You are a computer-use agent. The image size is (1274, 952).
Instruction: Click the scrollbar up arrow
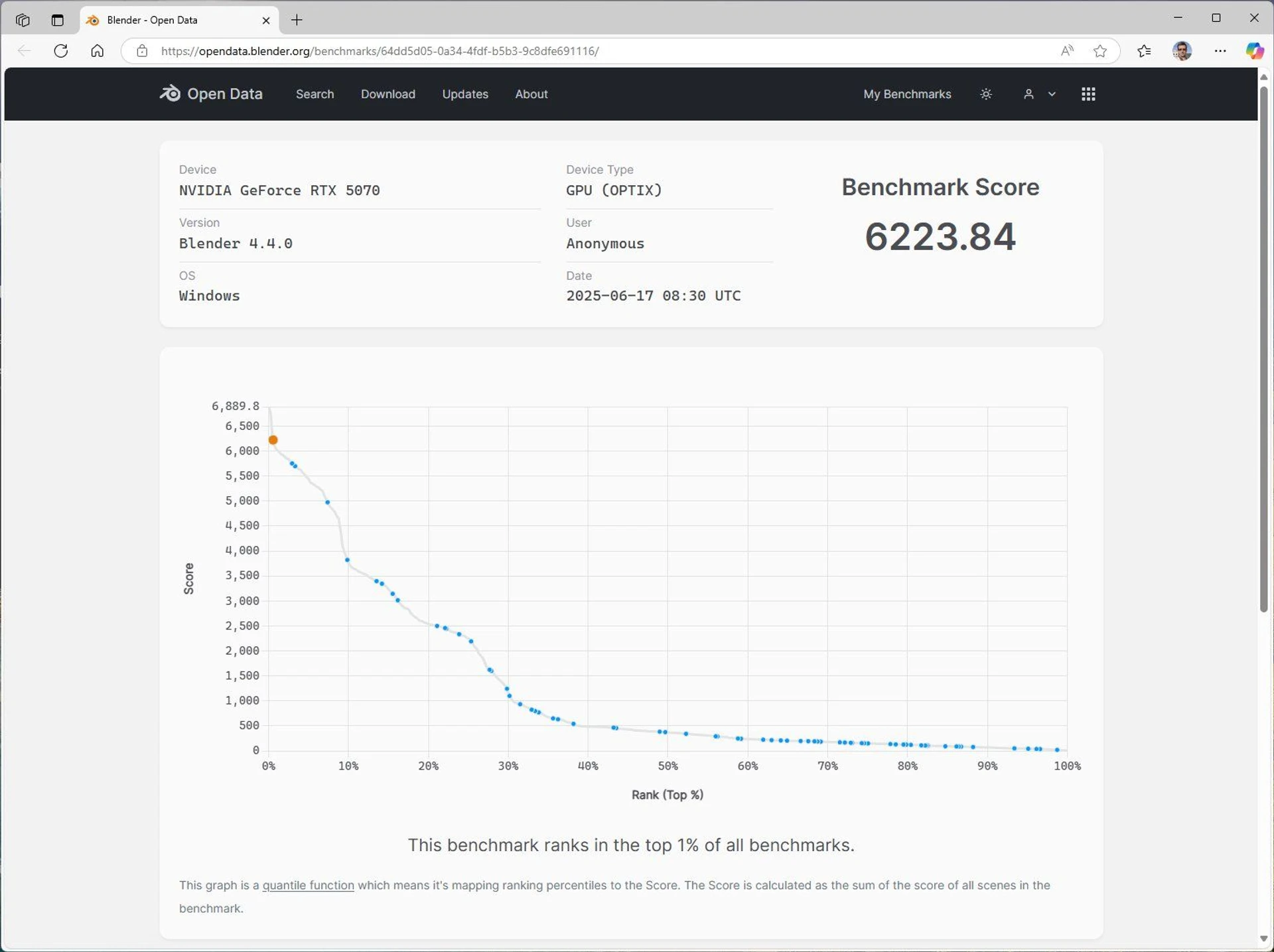[1263, 77]
